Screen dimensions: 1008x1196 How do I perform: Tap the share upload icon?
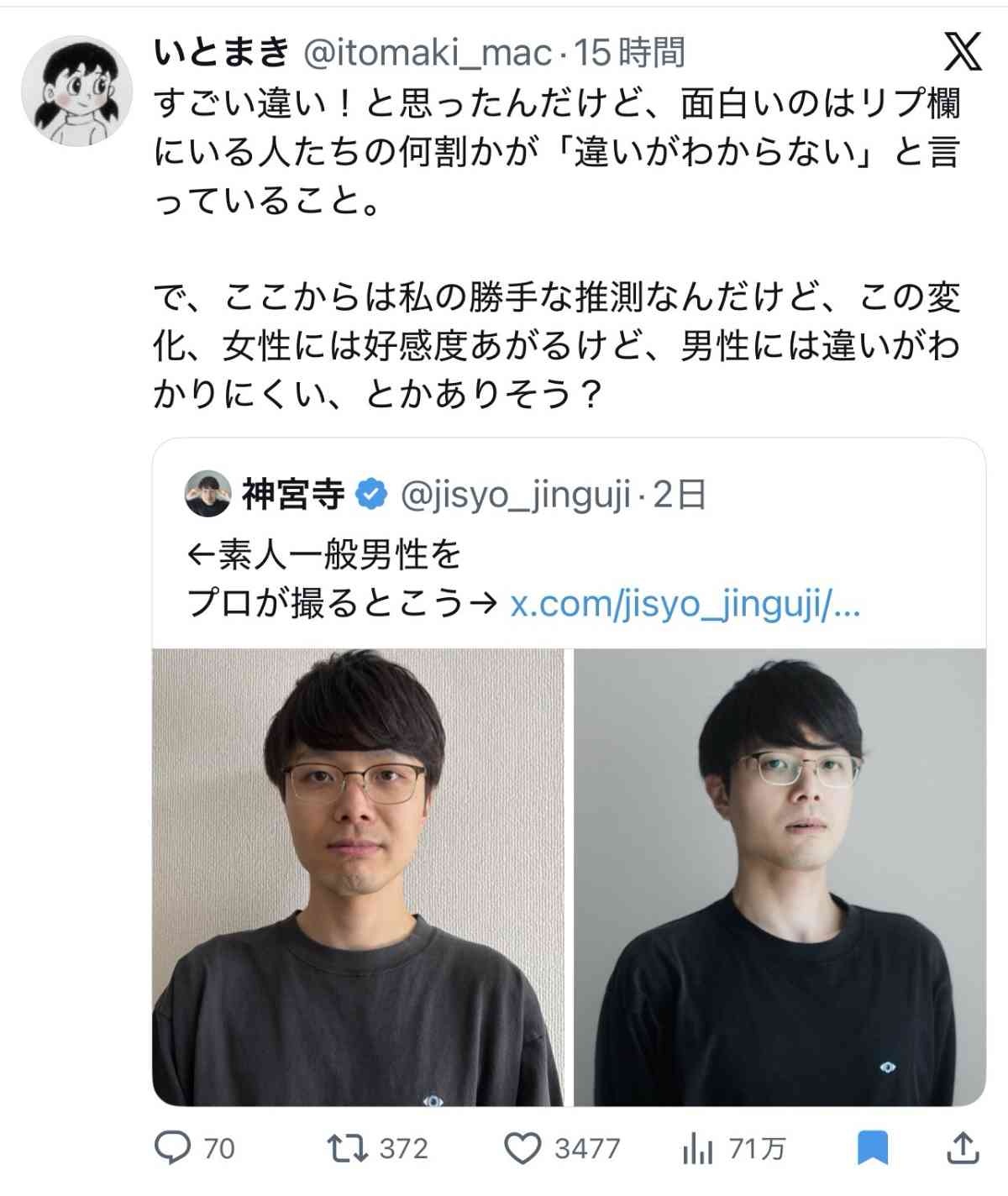click(x=964, y=1147)
